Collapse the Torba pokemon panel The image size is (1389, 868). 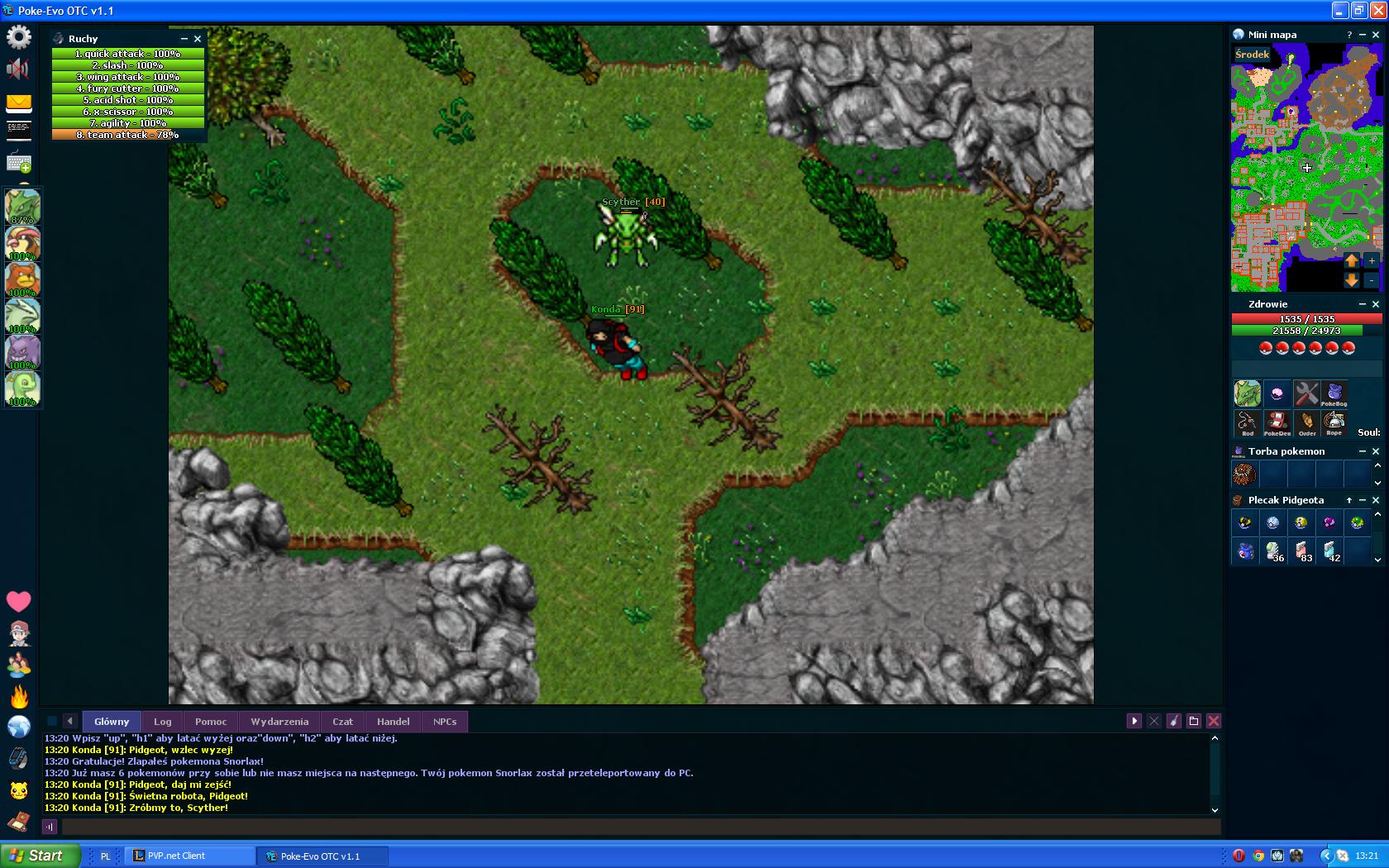1362,451
